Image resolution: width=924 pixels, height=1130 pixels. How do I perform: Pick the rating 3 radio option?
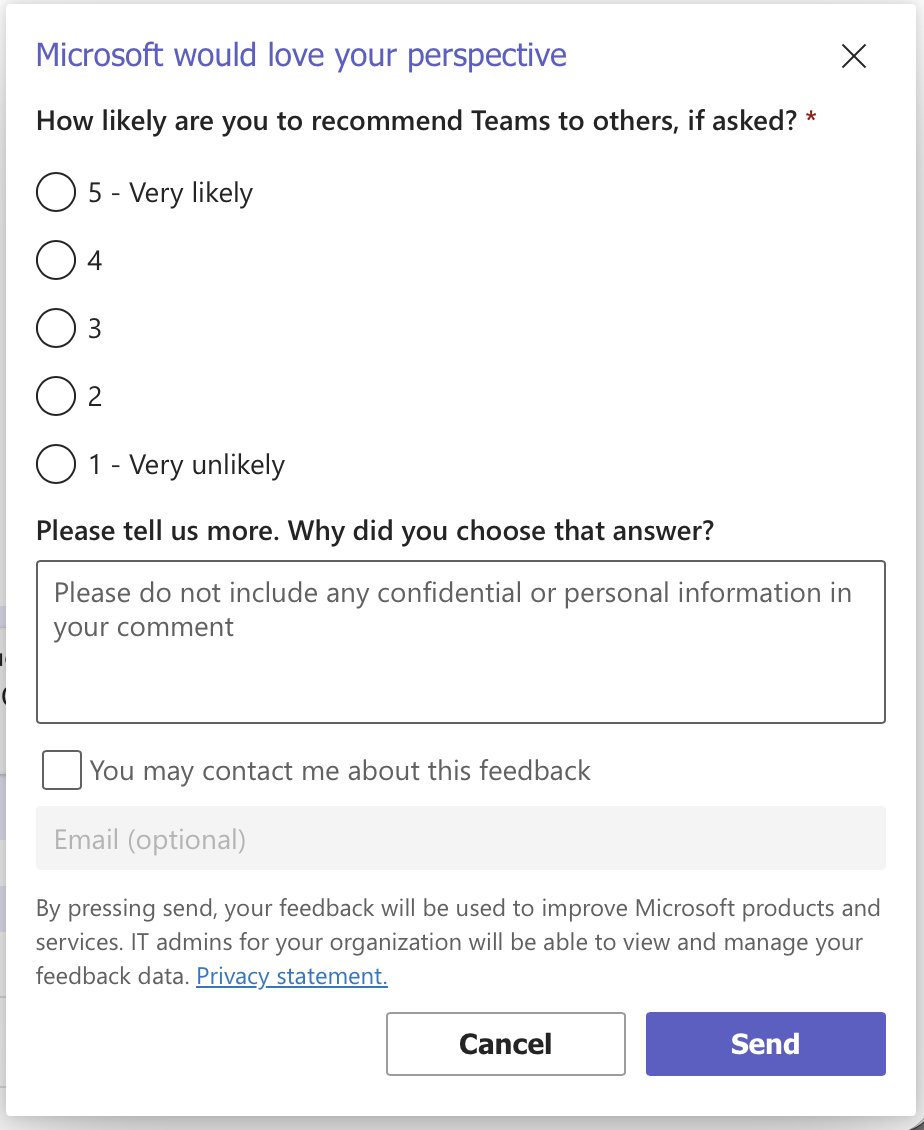[x=56, y=328]
